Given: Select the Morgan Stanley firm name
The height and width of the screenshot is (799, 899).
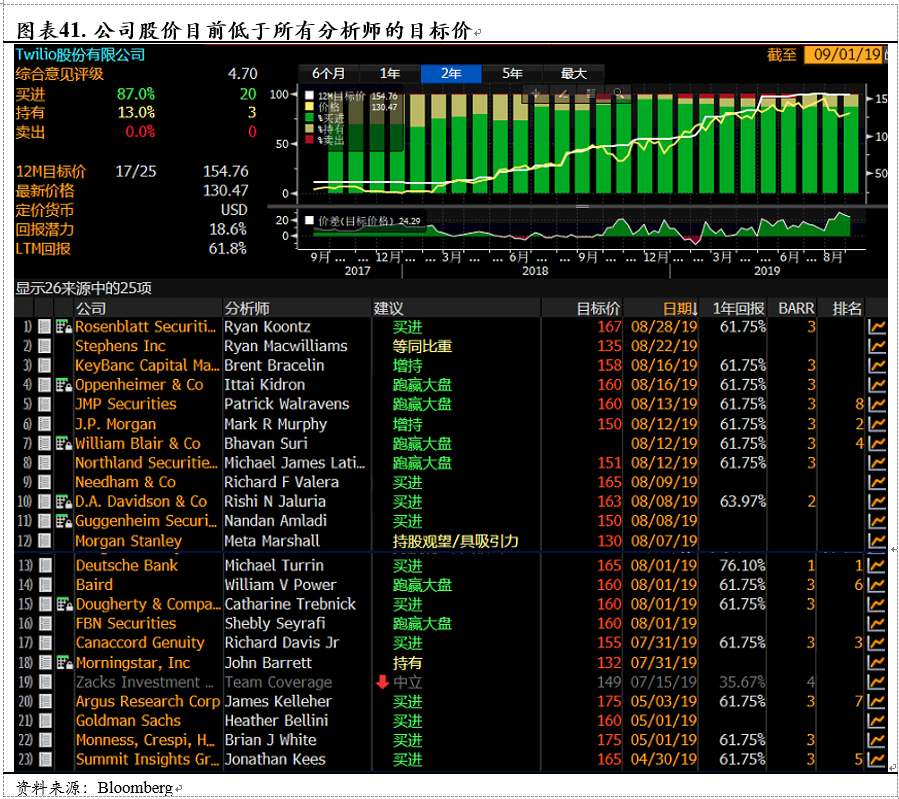Looking at the screenshot, I should [x=128, y=540].
